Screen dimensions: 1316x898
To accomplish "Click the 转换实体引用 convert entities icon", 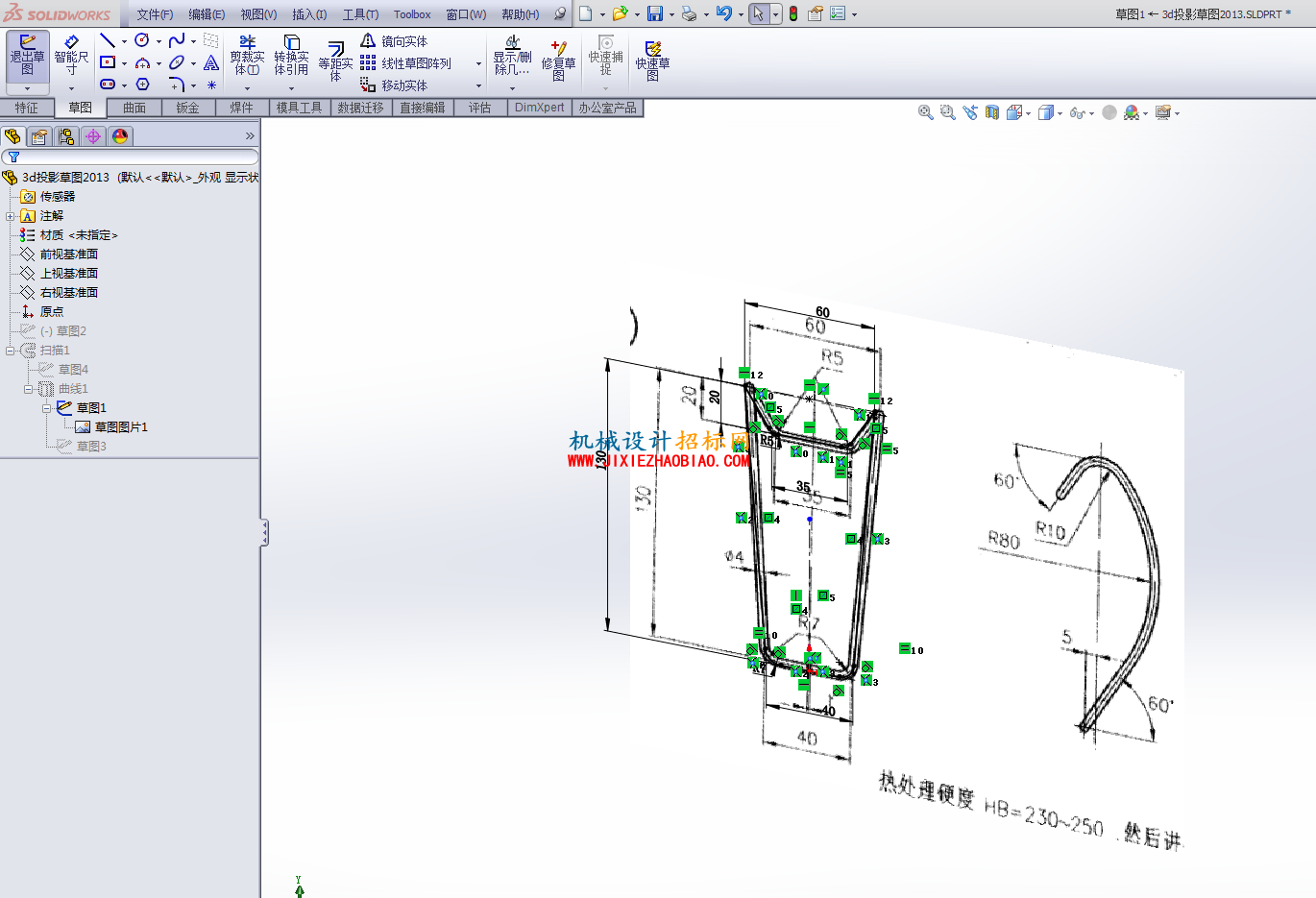I will pyautogui.click(x=291, y=57).
